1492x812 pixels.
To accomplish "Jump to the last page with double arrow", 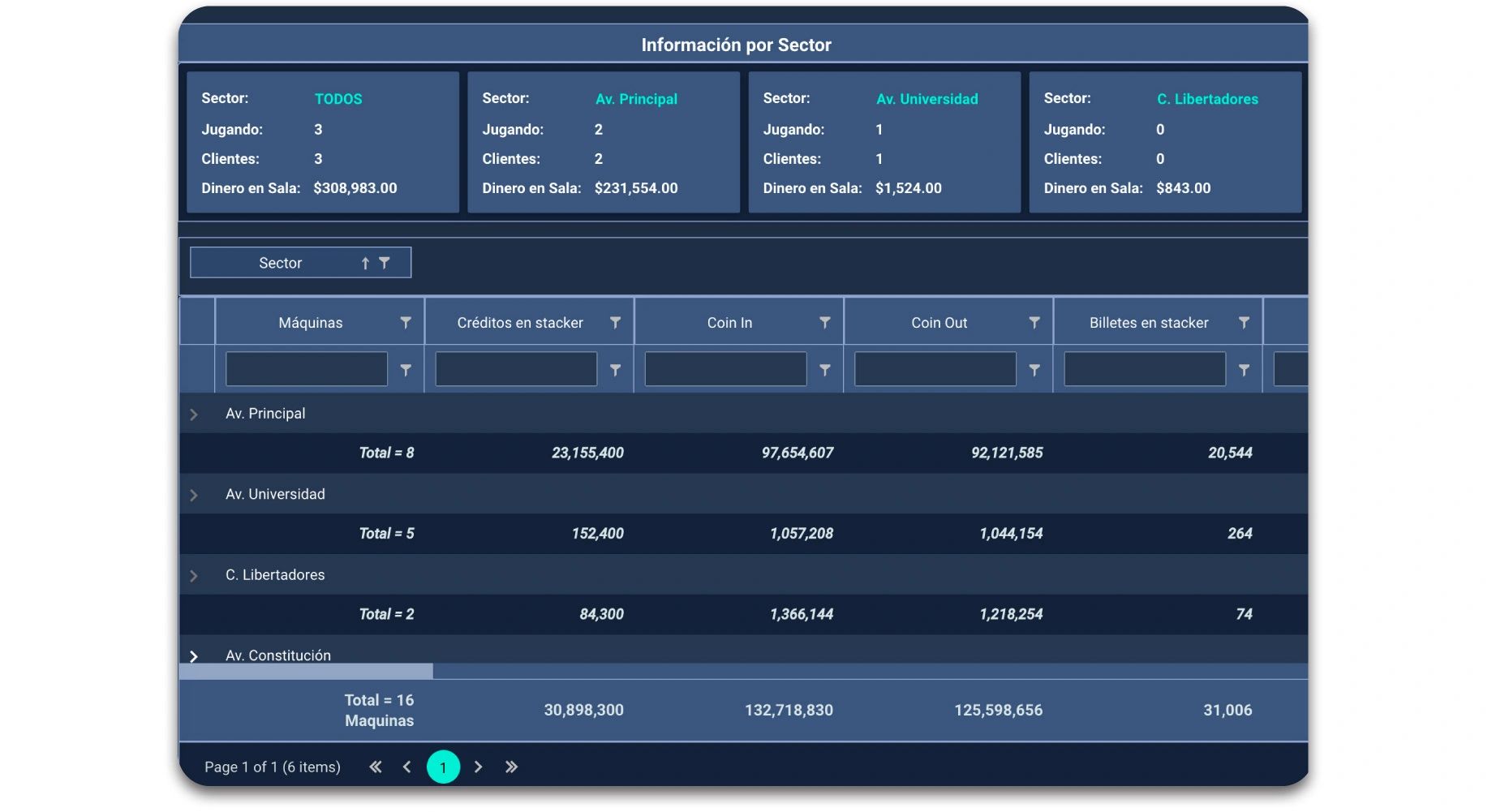I will pyautogui.click(x=511, y=767).
